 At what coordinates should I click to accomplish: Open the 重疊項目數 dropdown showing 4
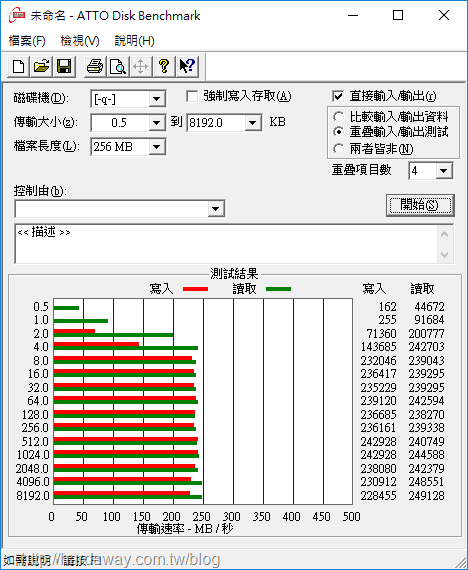coord(444,171)
